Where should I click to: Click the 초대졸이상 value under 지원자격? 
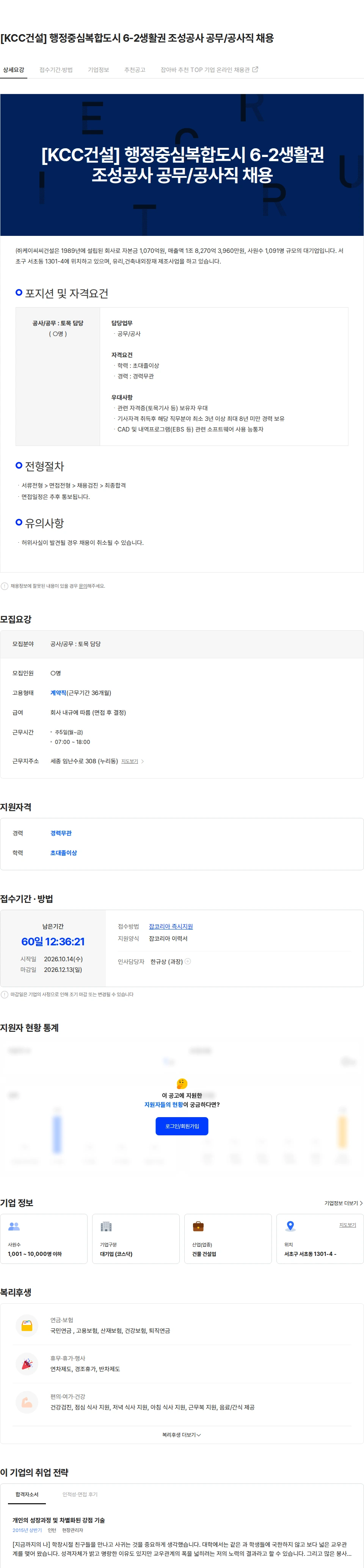tap(64, 853)
